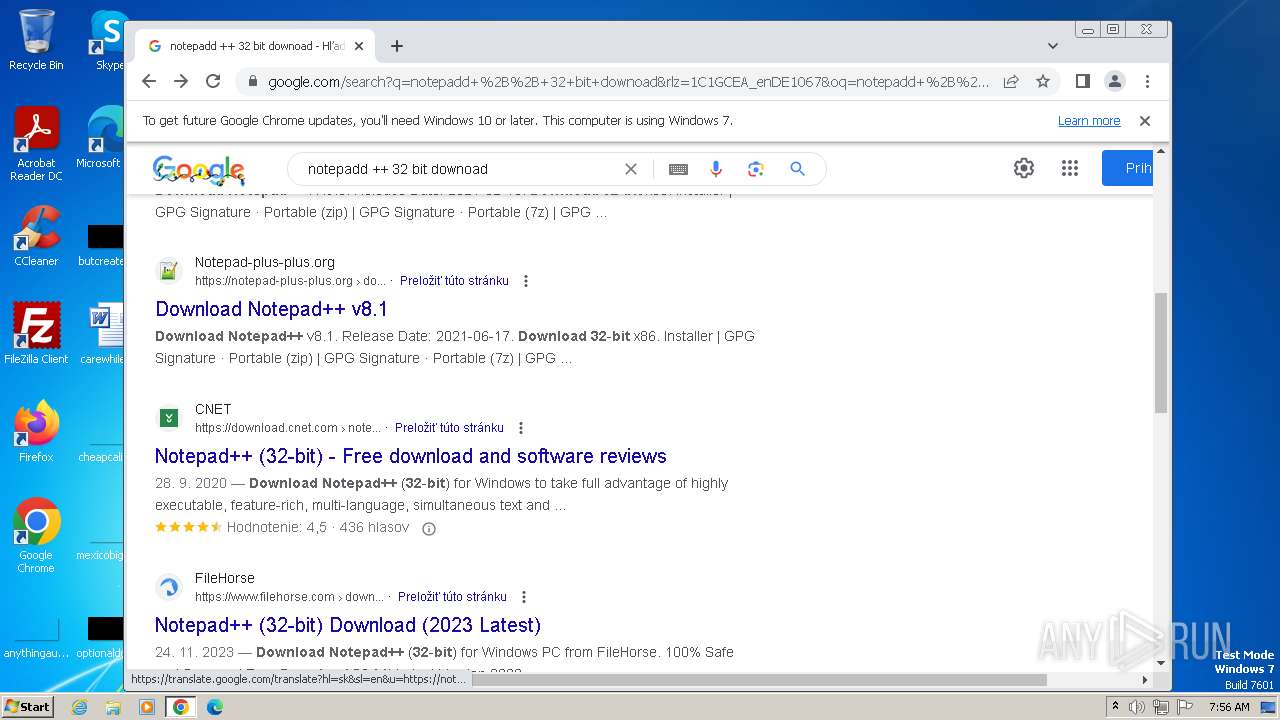Screen dimensions: 1280x720
Task: Open more options for CNET result
Action: 521,428
